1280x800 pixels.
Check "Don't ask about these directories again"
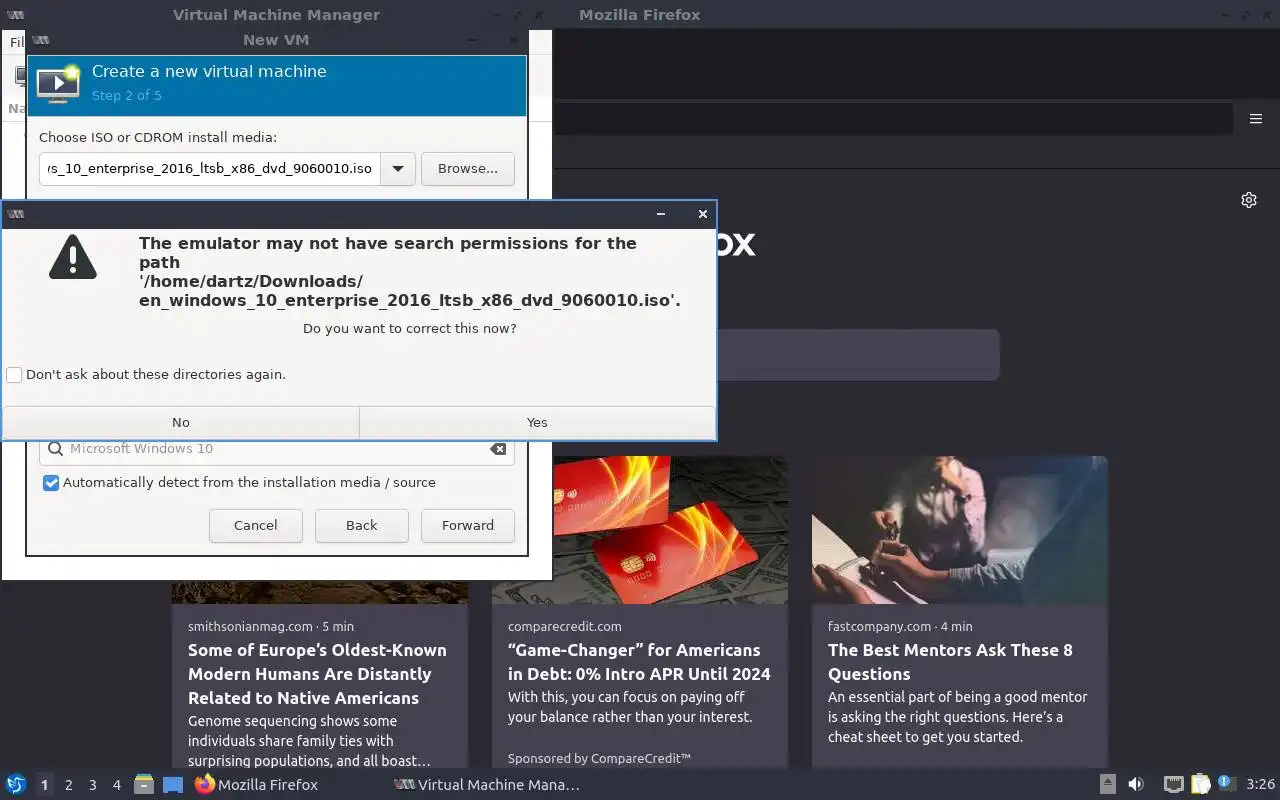click(14, 375)
